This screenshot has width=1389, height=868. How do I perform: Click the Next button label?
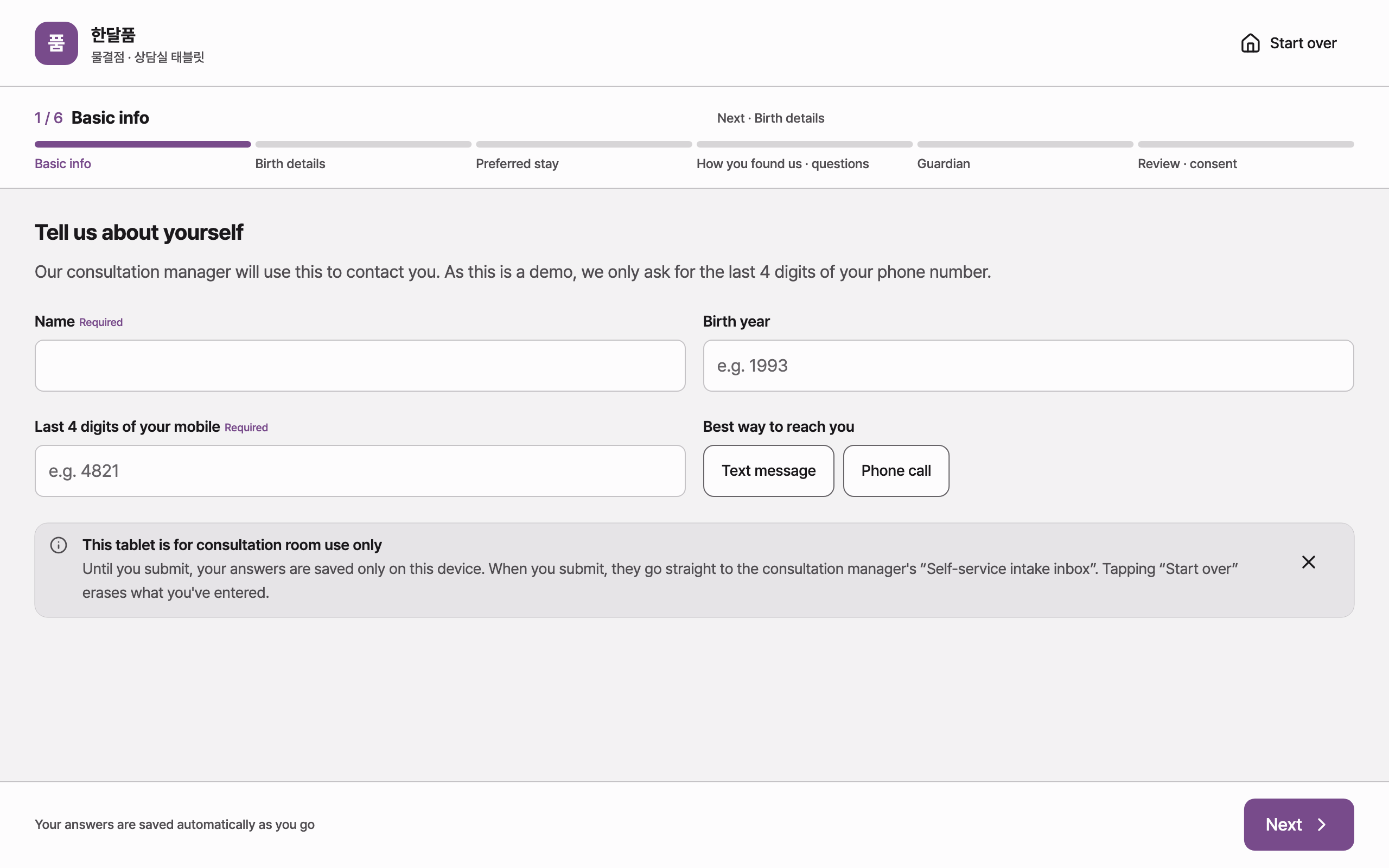coord(1283,825)
